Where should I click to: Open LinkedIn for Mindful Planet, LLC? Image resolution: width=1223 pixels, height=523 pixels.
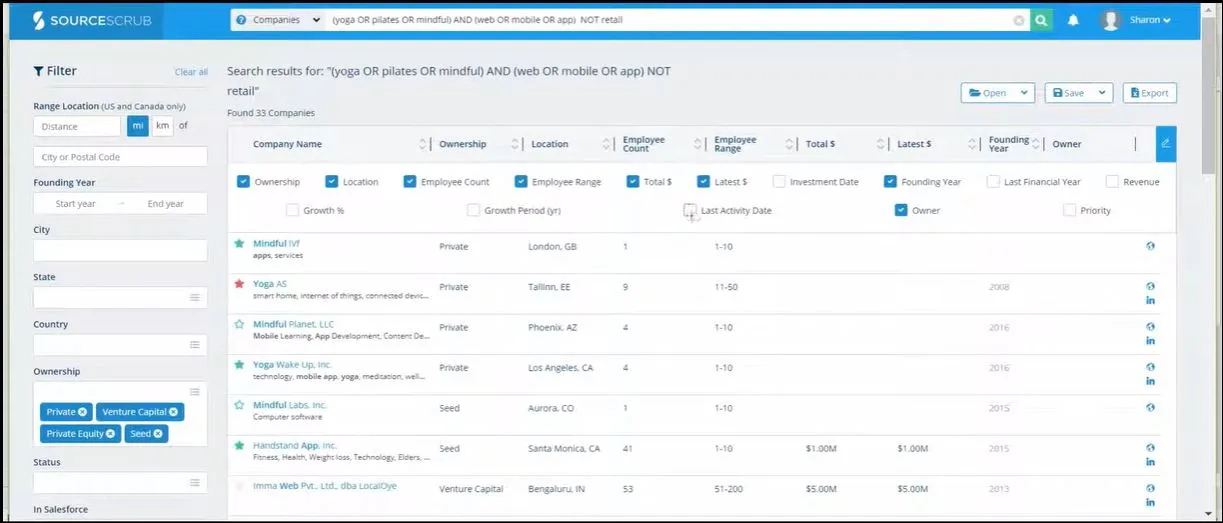tap(1150, 341)
